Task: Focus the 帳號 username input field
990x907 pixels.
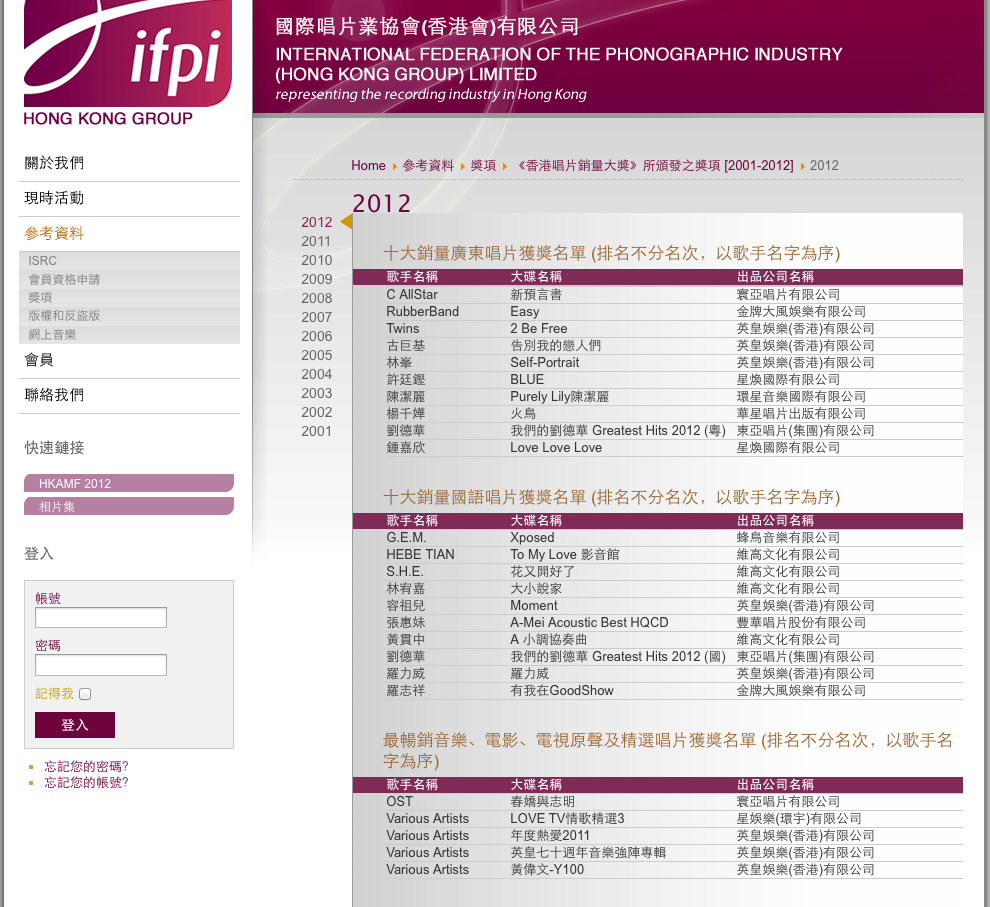Action: (100, 617)
